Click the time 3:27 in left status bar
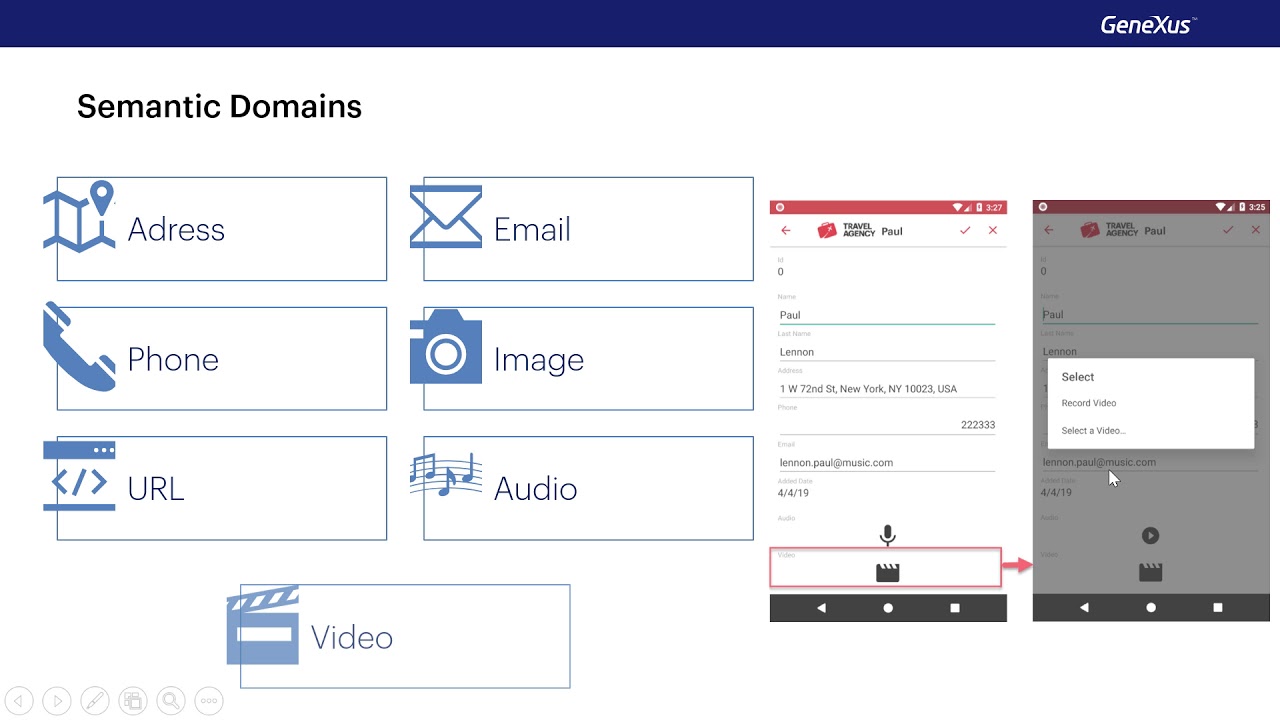 click(x=993, y=208)
